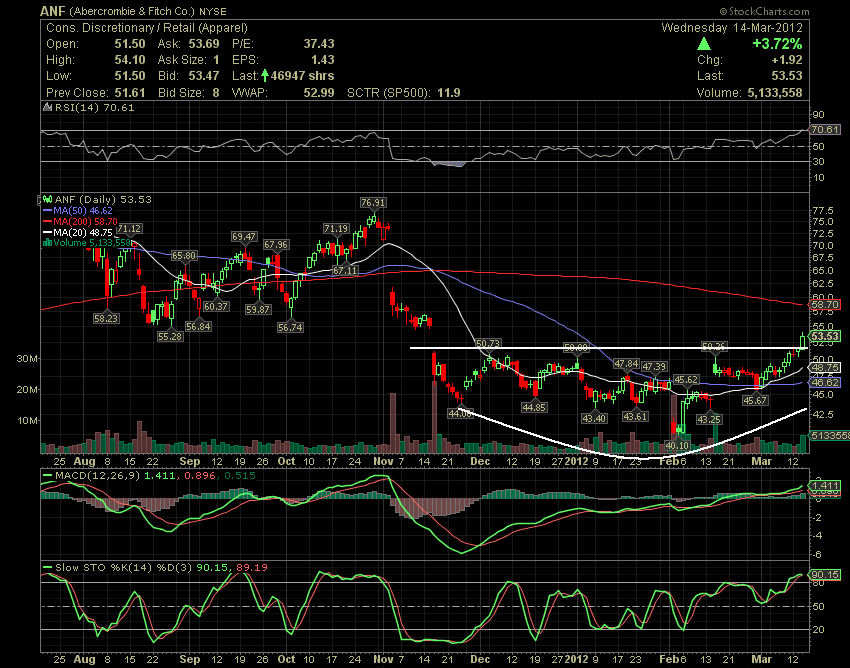Click the 'Slow STO %K(14) %D(3)' label
This screenshot has height=668, width=850.
tap(123, 568)
